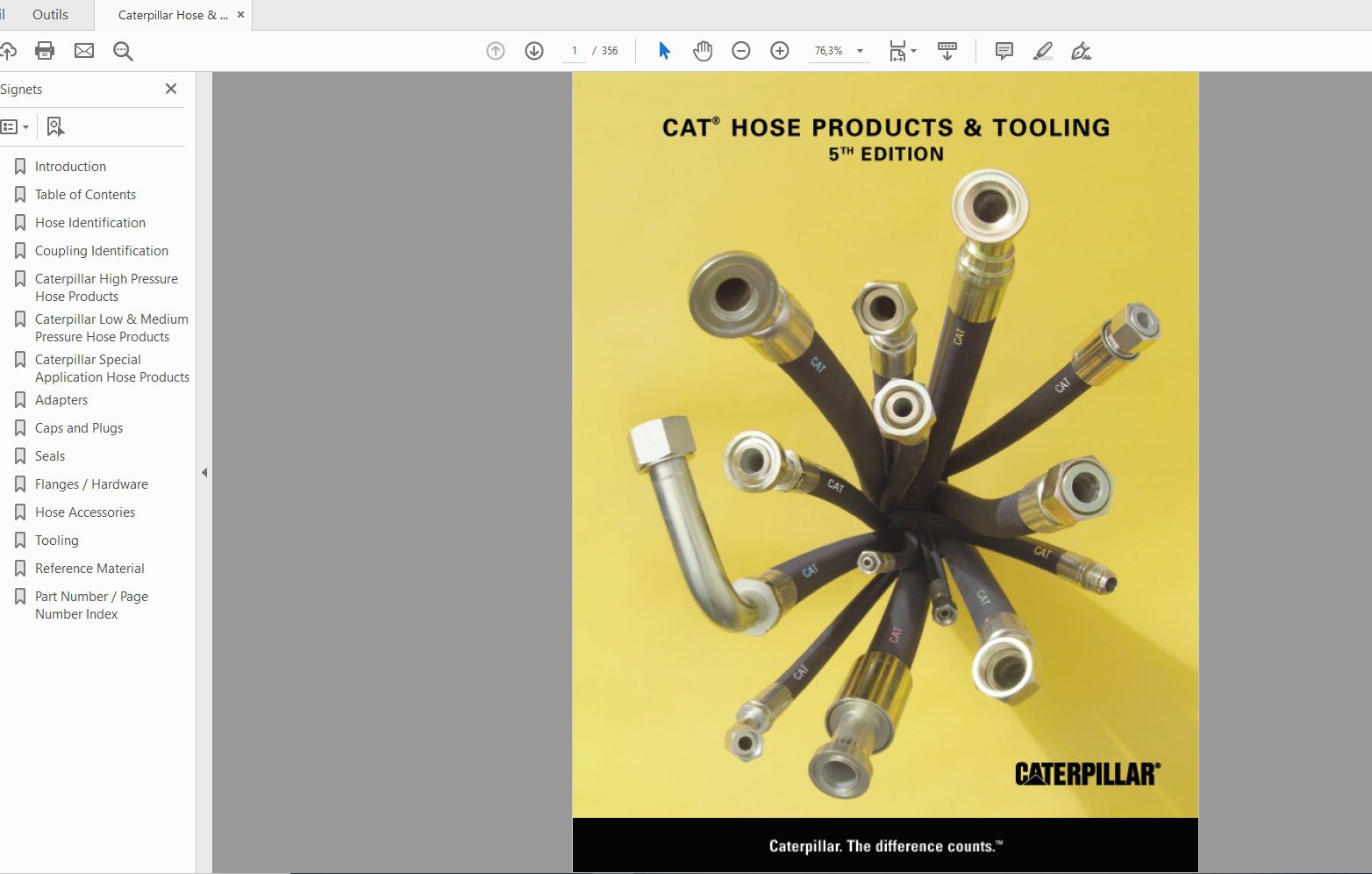Select the hand pan tool
The width and height of the screenshot is (1372, 874).
point(703,51)
